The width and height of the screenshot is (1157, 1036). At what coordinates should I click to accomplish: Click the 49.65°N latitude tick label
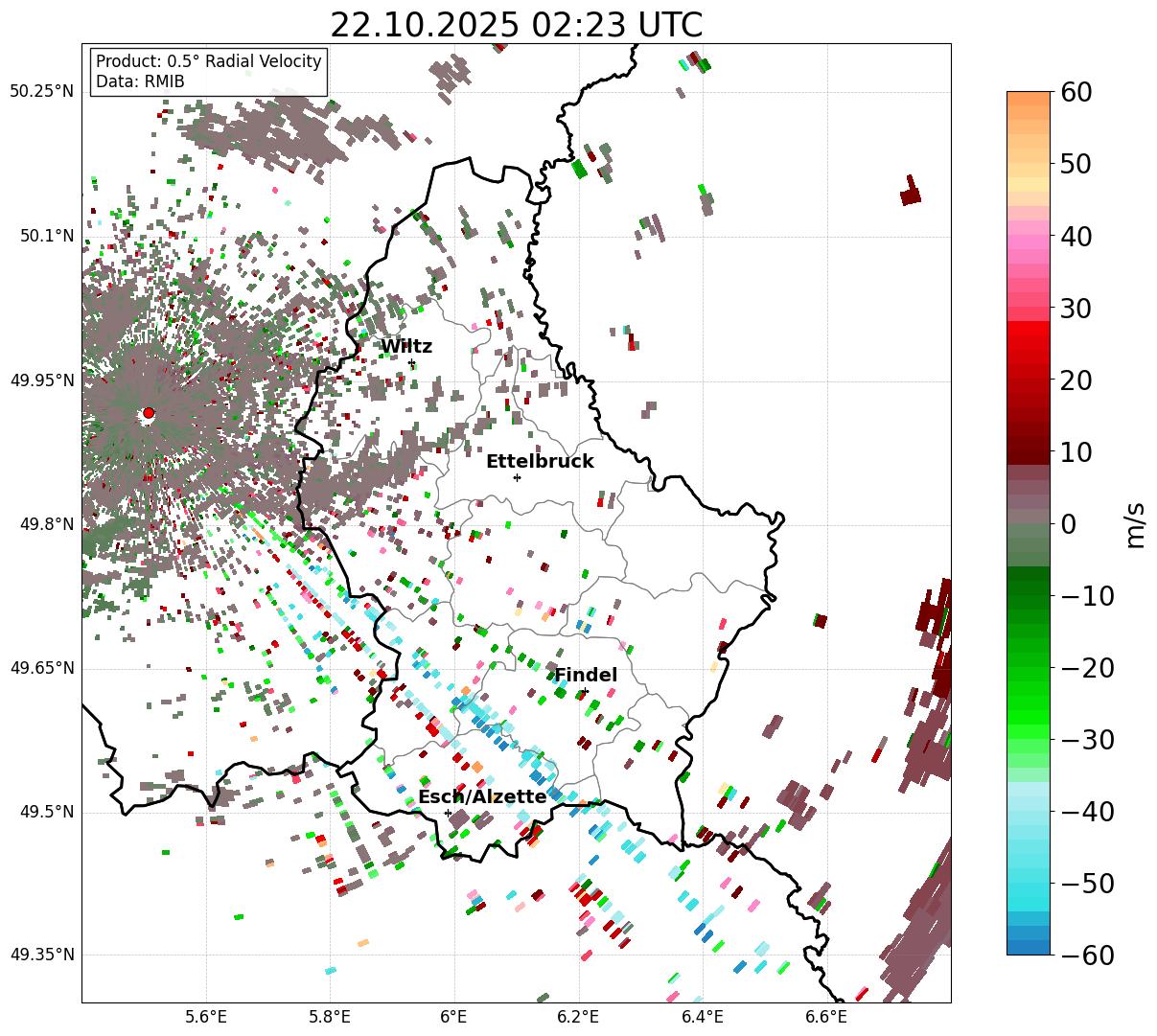point(42,668)
